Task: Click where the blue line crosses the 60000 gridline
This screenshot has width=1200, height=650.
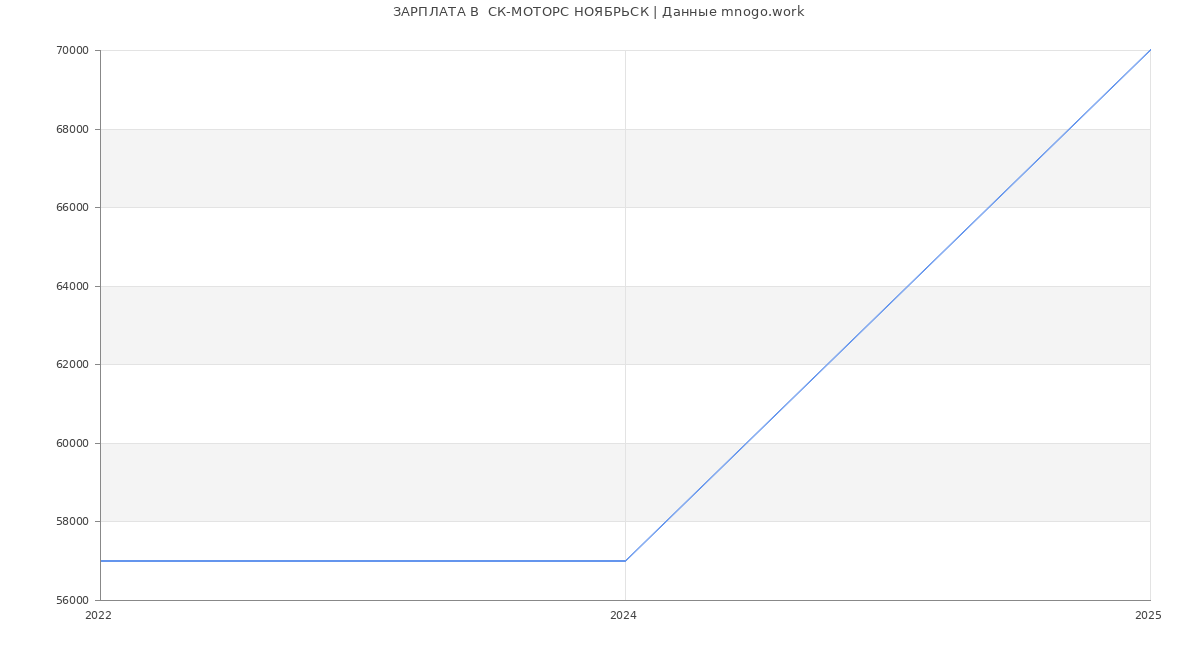Action: (x=746, y=443)
